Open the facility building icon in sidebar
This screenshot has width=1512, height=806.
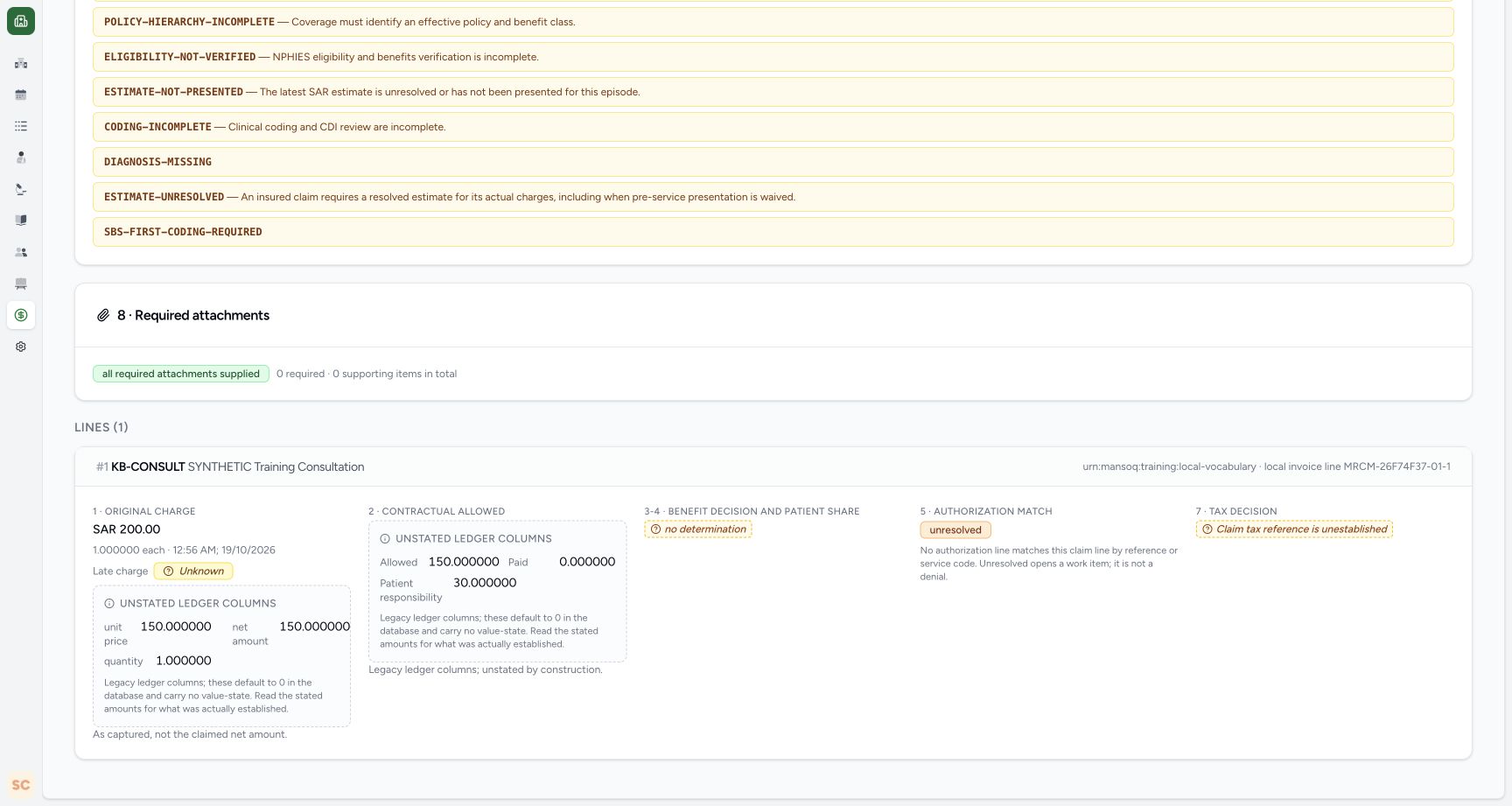pyautogui.click(x=21, y=63)
